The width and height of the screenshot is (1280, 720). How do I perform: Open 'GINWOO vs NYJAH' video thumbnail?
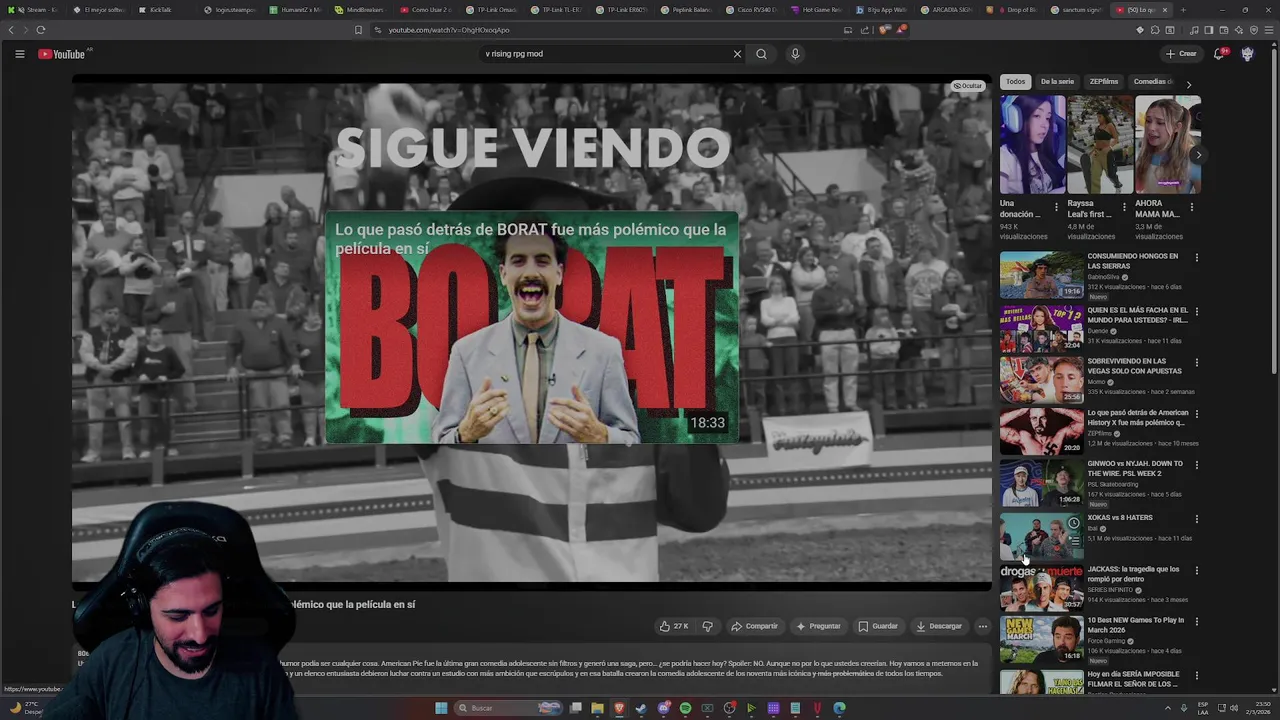1041,482
